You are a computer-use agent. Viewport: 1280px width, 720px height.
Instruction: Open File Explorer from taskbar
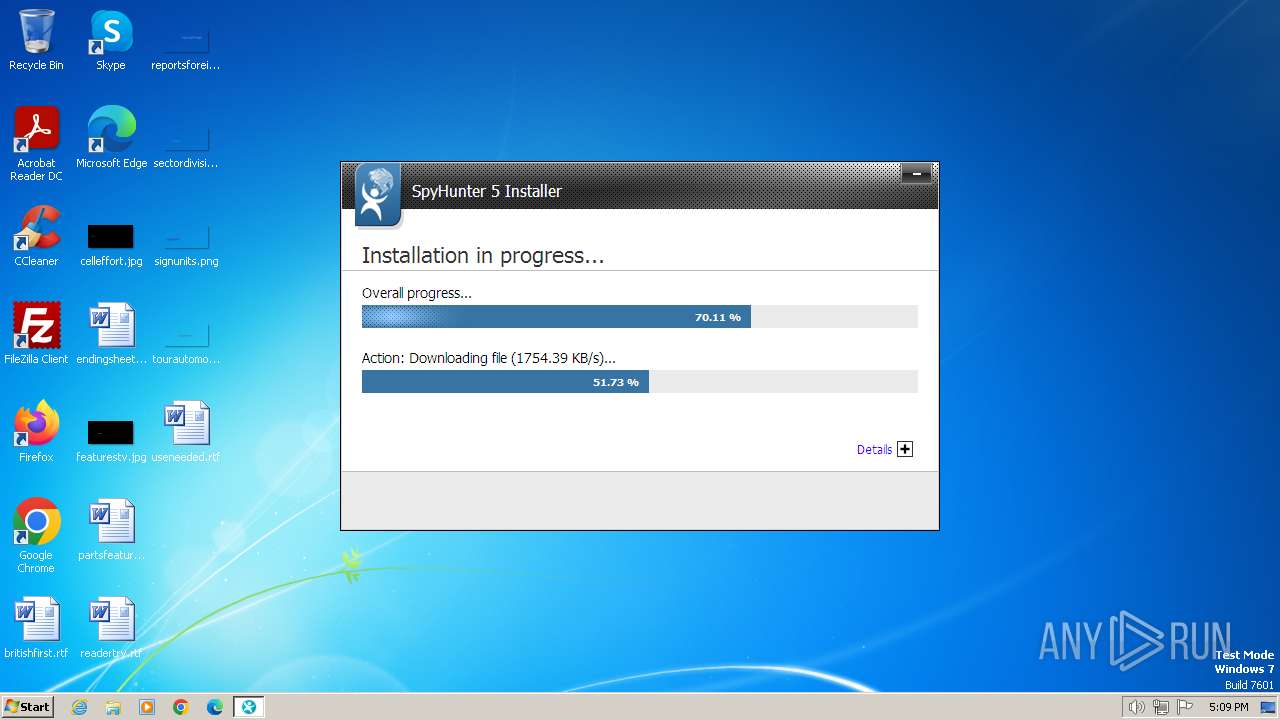point(113,707)
